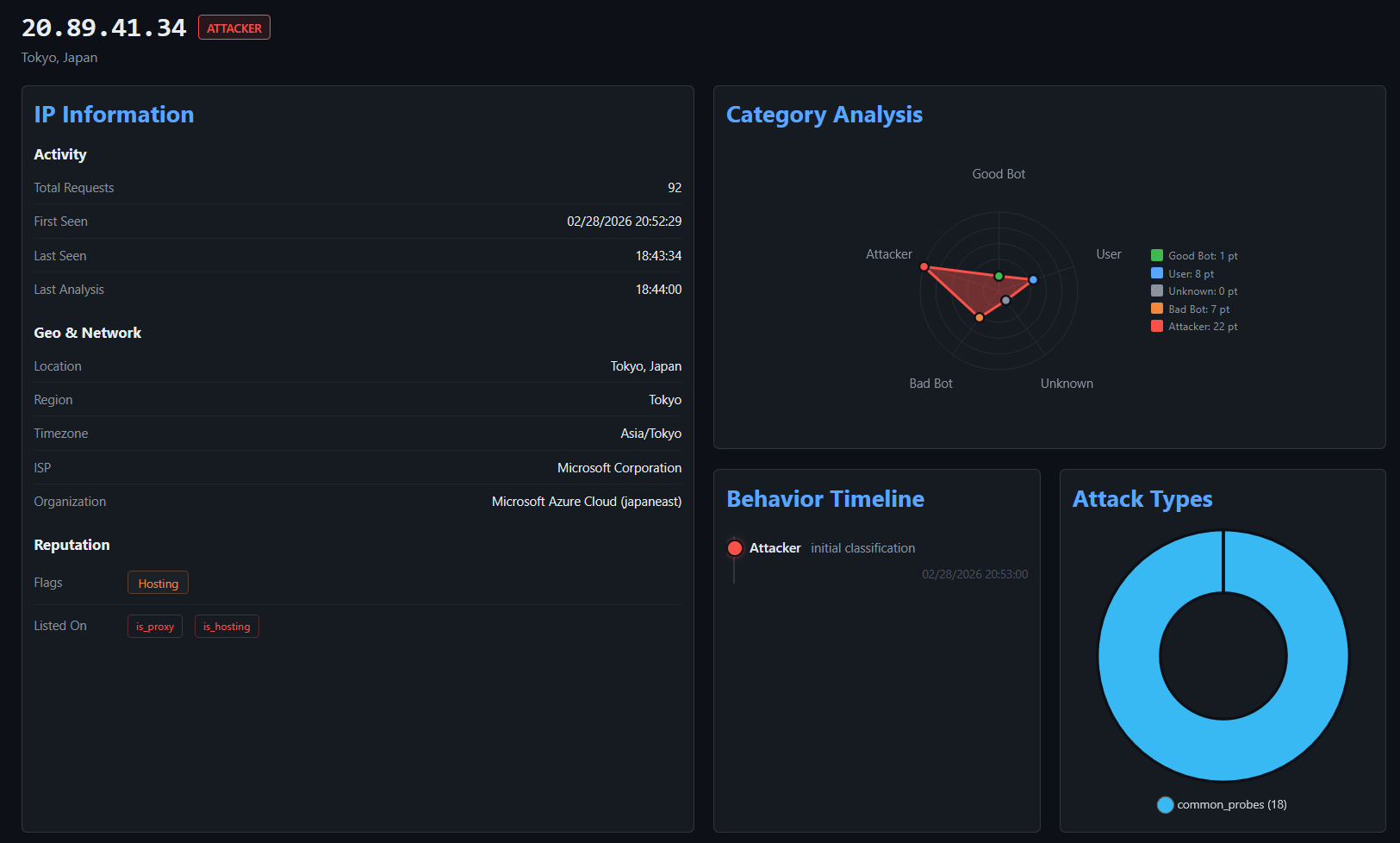Select the orange Bad Bot radar marker

coord(980,316)
